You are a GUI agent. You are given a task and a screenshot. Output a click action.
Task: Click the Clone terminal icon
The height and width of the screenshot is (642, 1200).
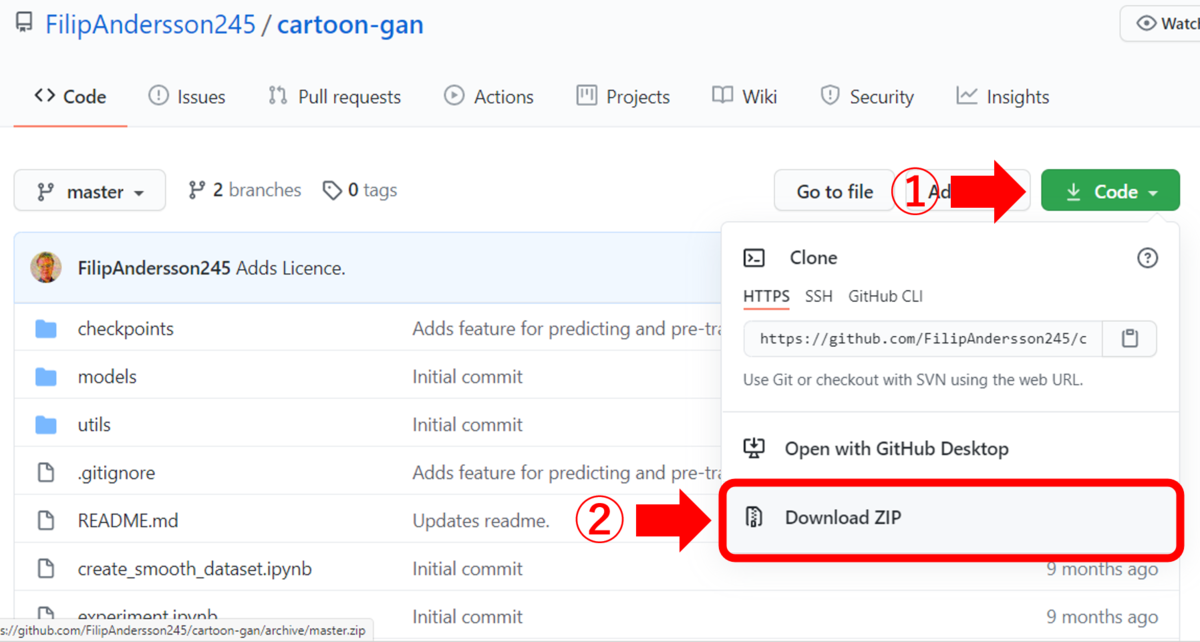click(x=754, y=258)
